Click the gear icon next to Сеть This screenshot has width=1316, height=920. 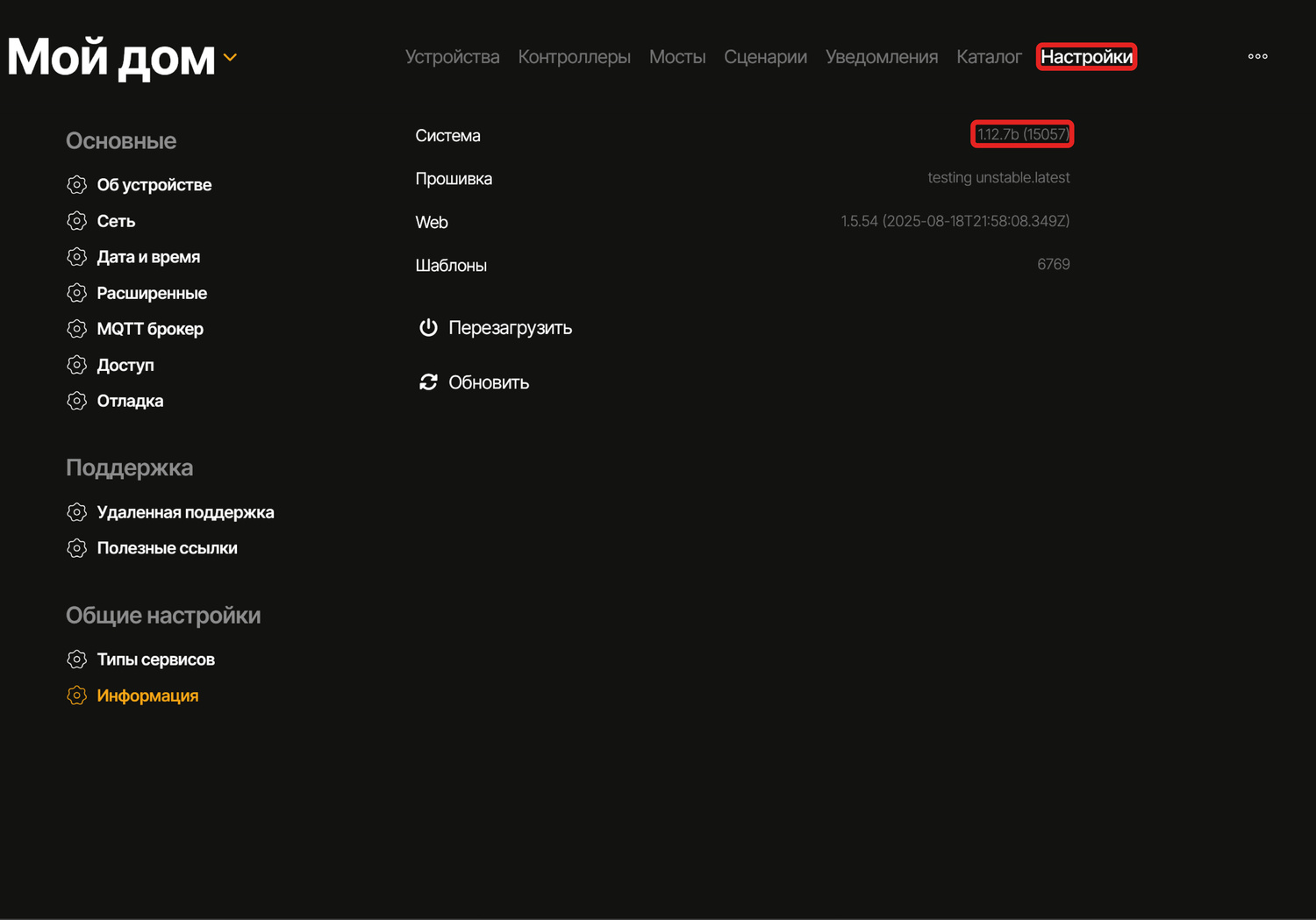point(77,221)
